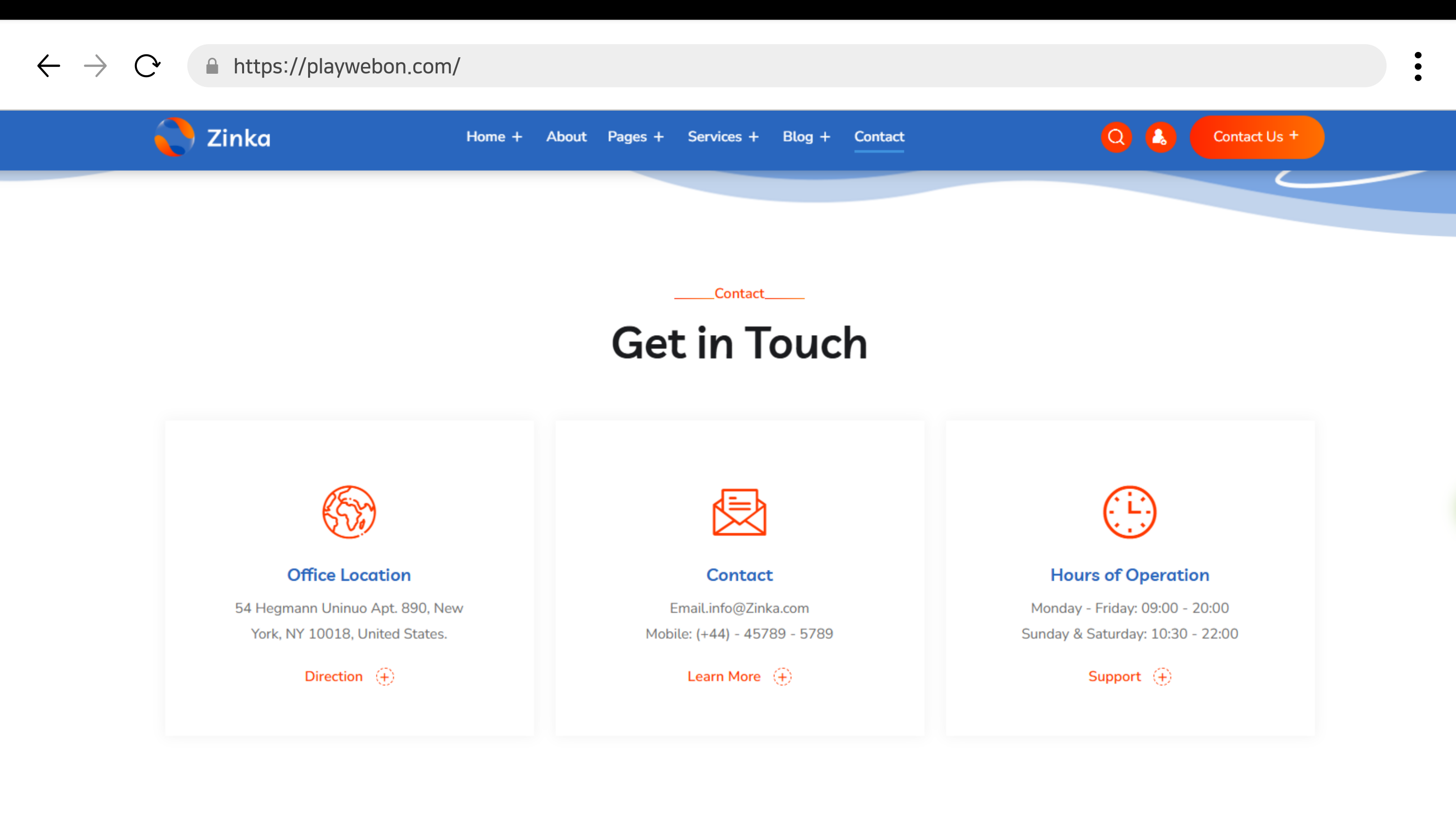Image resolution: width=1456 pixels, height=819 pixels.
Task: Click the circled plus beside Direction
Action: point(385,676)
